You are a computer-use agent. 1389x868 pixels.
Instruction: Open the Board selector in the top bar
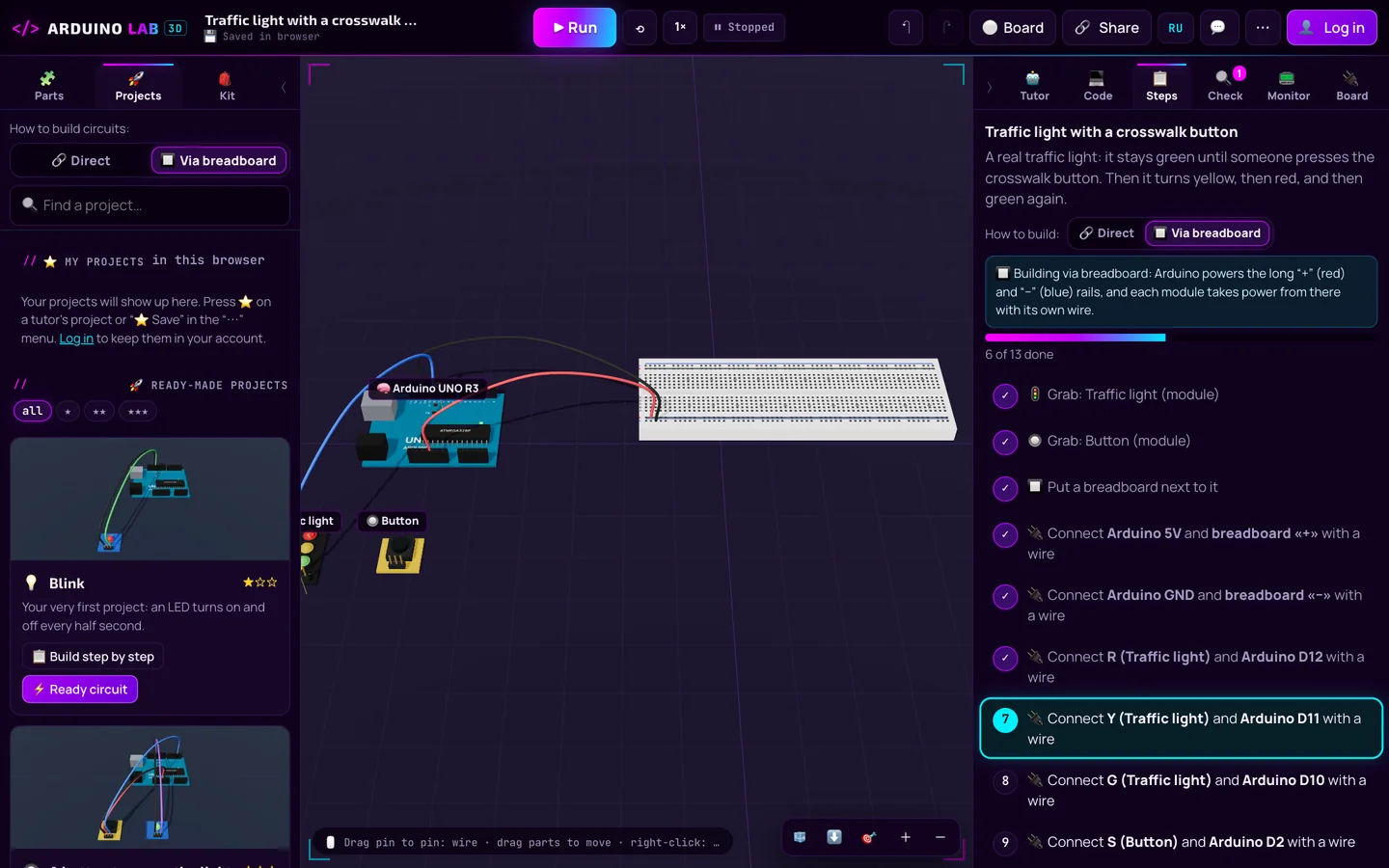1013,28
